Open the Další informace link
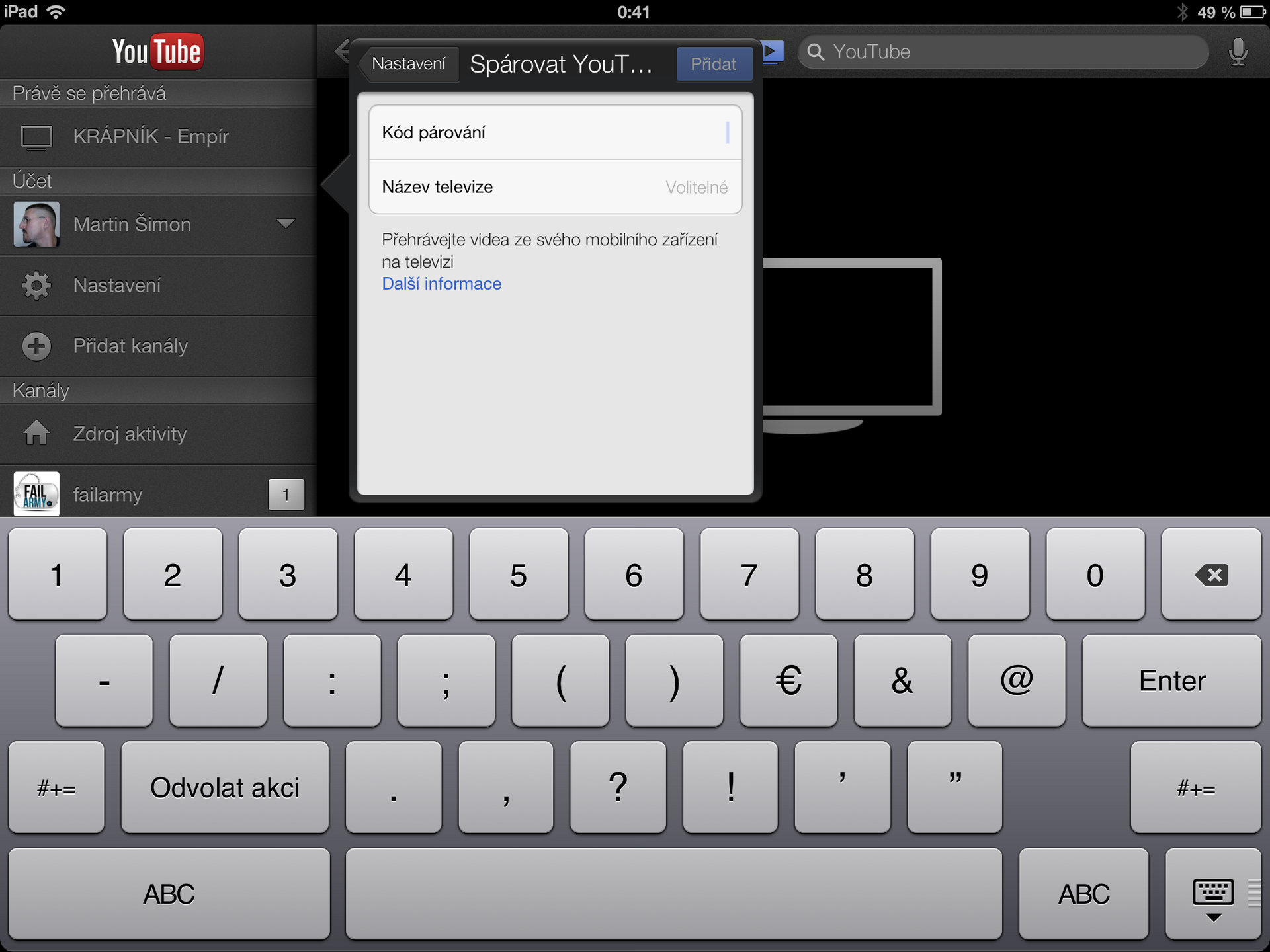This screenshot has height=952, width=1270. 442,283
